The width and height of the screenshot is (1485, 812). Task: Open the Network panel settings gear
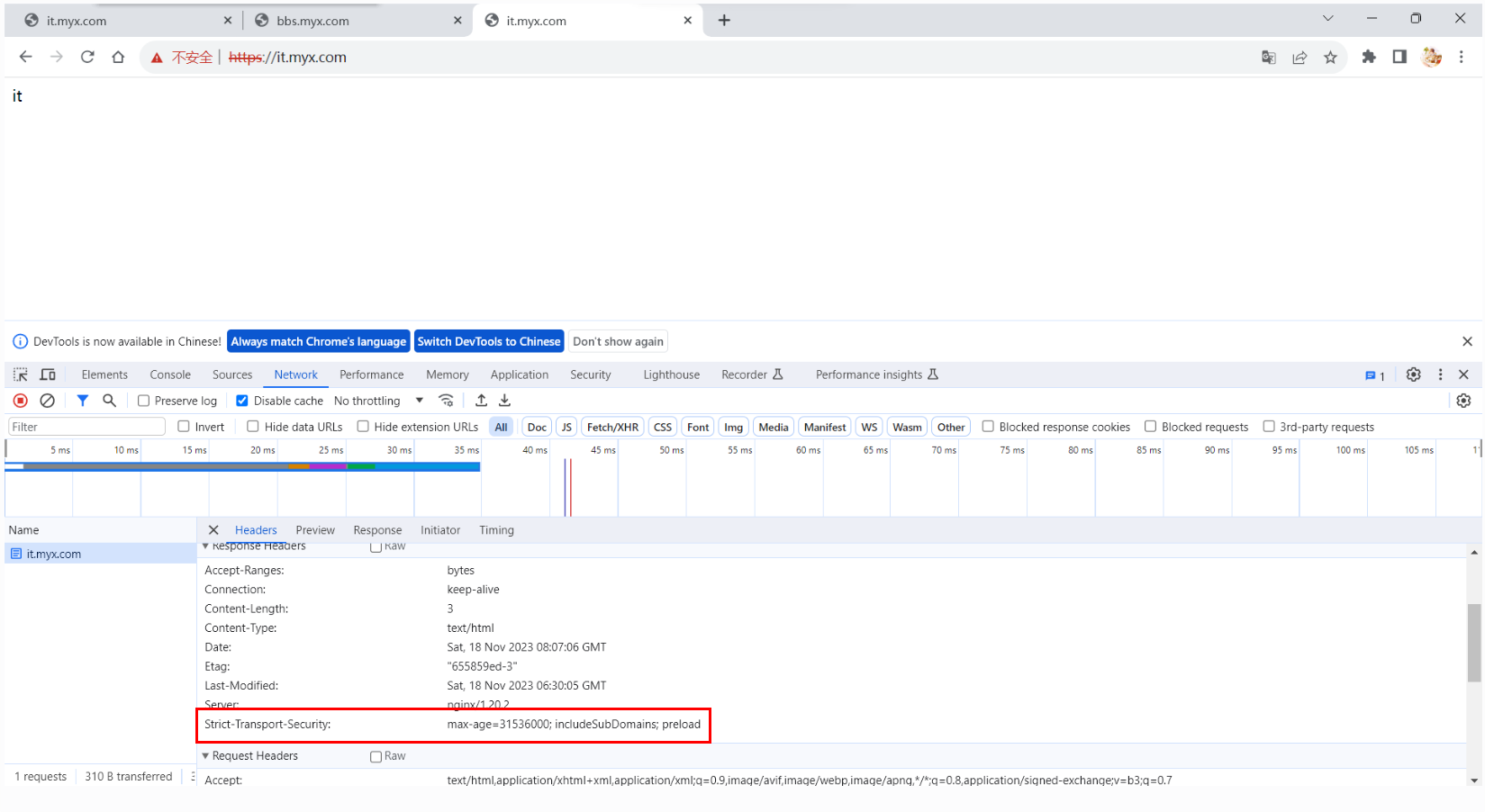tap(1463, 401)
